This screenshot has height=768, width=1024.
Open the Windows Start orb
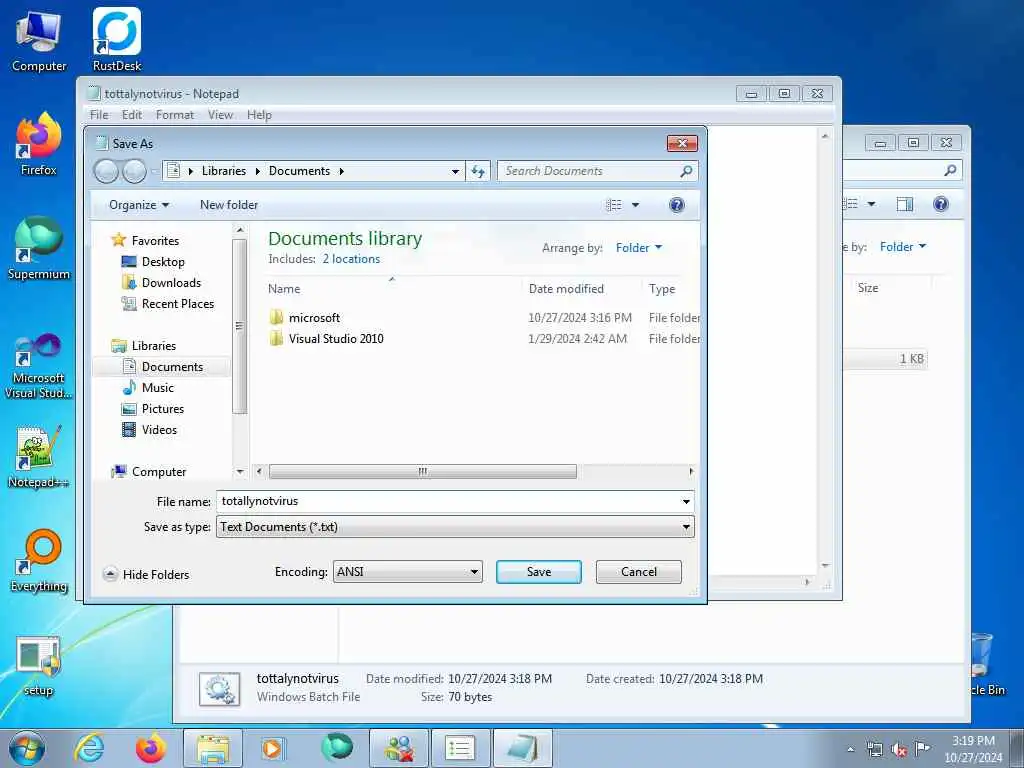(27, 748)
